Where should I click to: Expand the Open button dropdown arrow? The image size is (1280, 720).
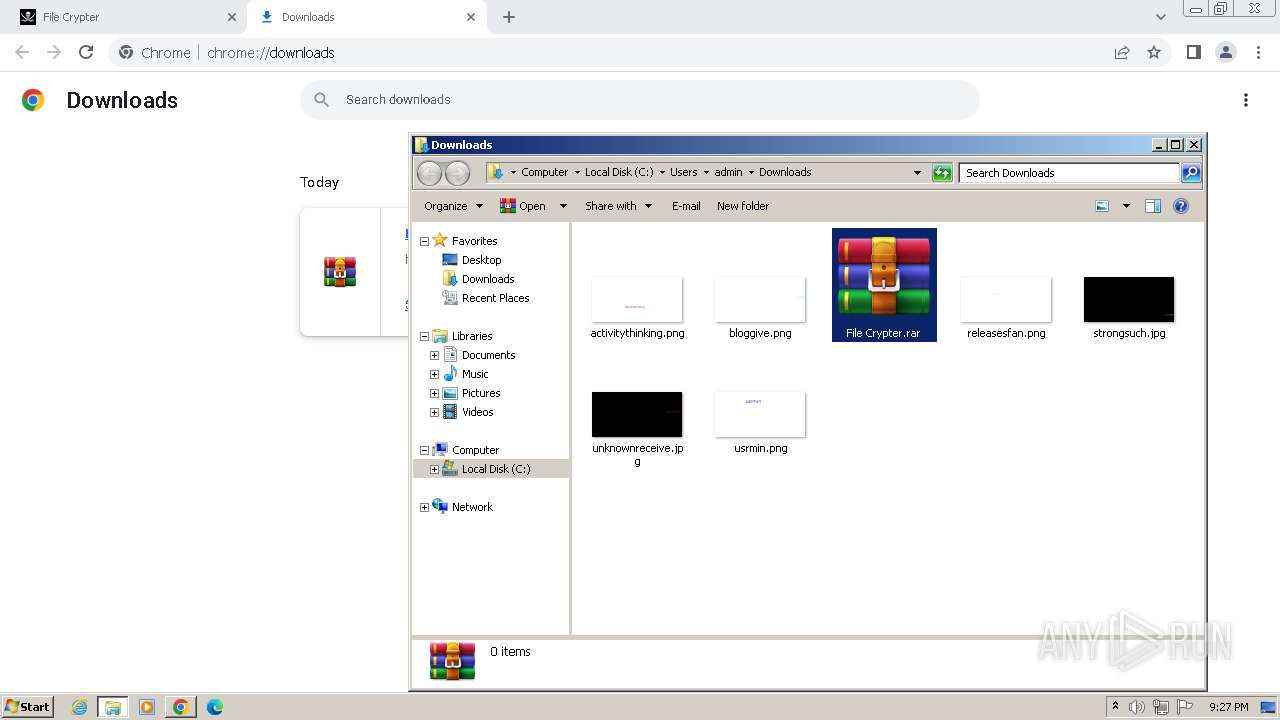pyautogui.click(x=563, y=206)
